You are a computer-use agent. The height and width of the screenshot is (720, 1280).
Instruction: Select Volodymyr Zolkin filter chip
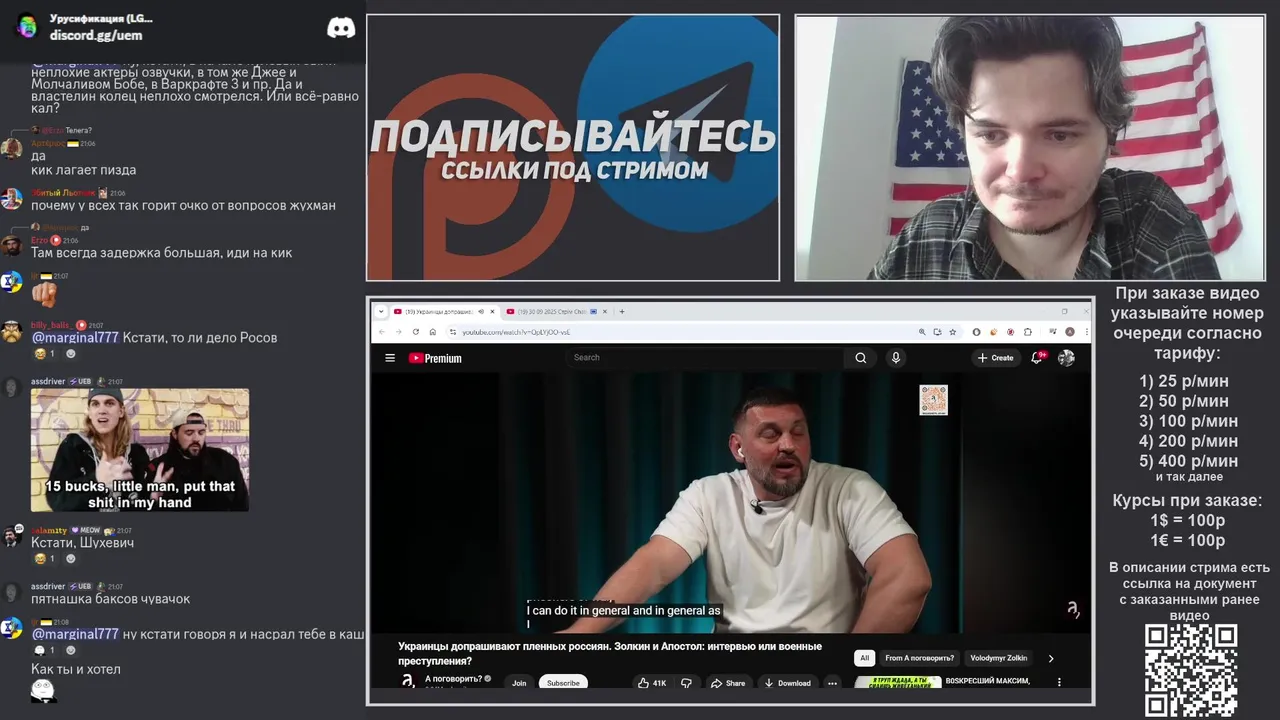(998, 658)
